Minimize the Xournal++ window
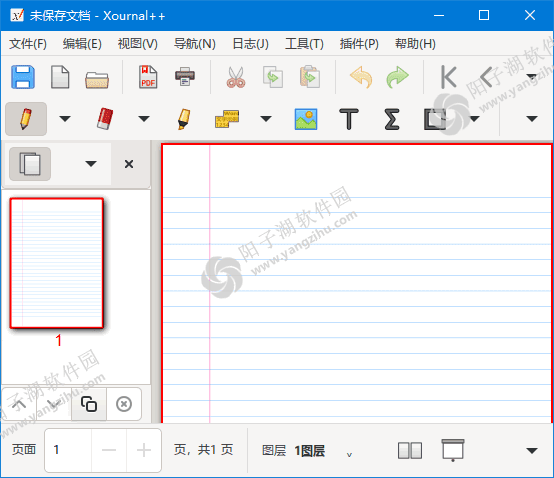This screenshot has height=478, width=554. tap(439, 15)
